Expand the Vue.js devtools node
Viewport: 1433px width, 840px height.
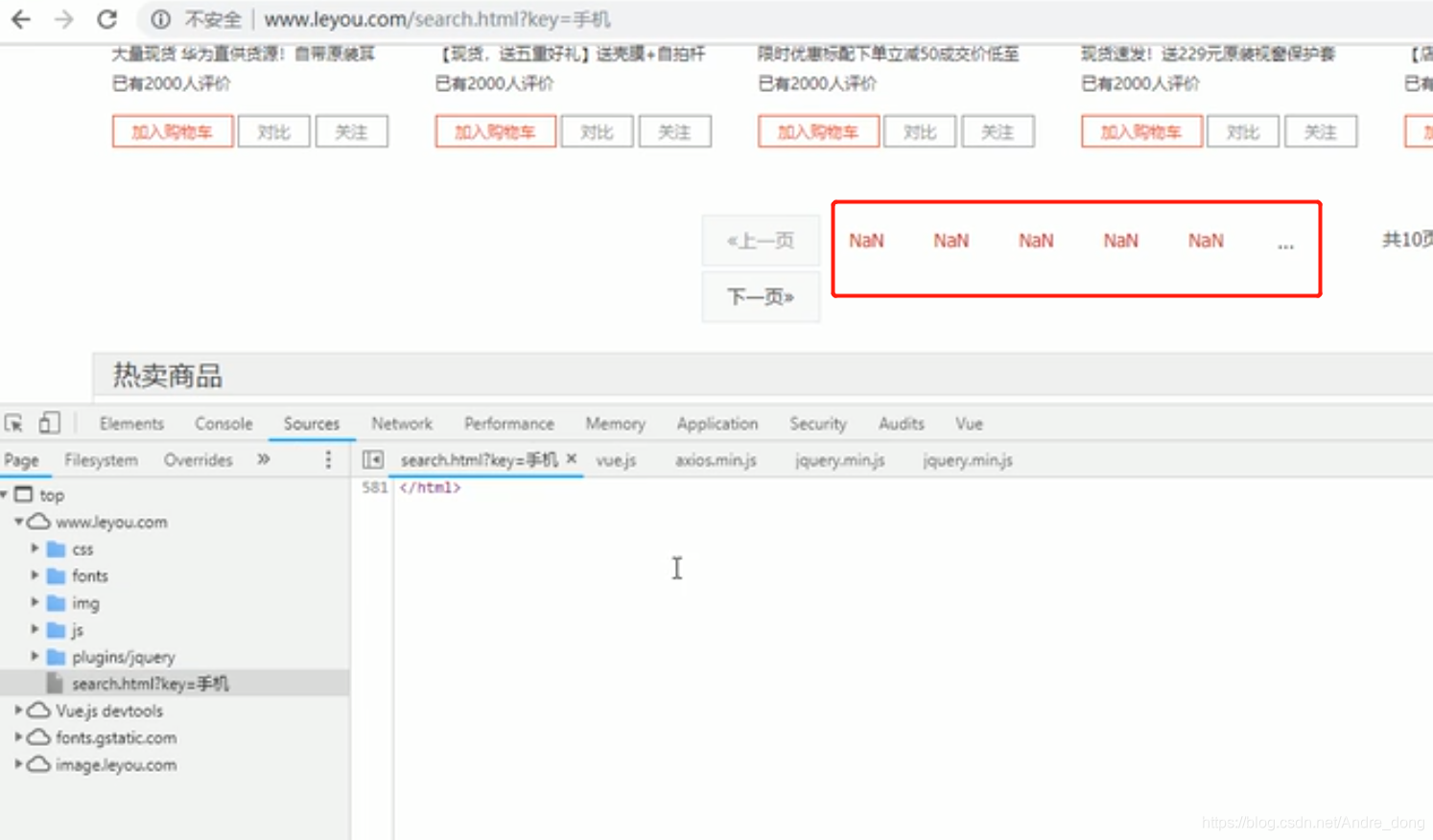point(18,711)
